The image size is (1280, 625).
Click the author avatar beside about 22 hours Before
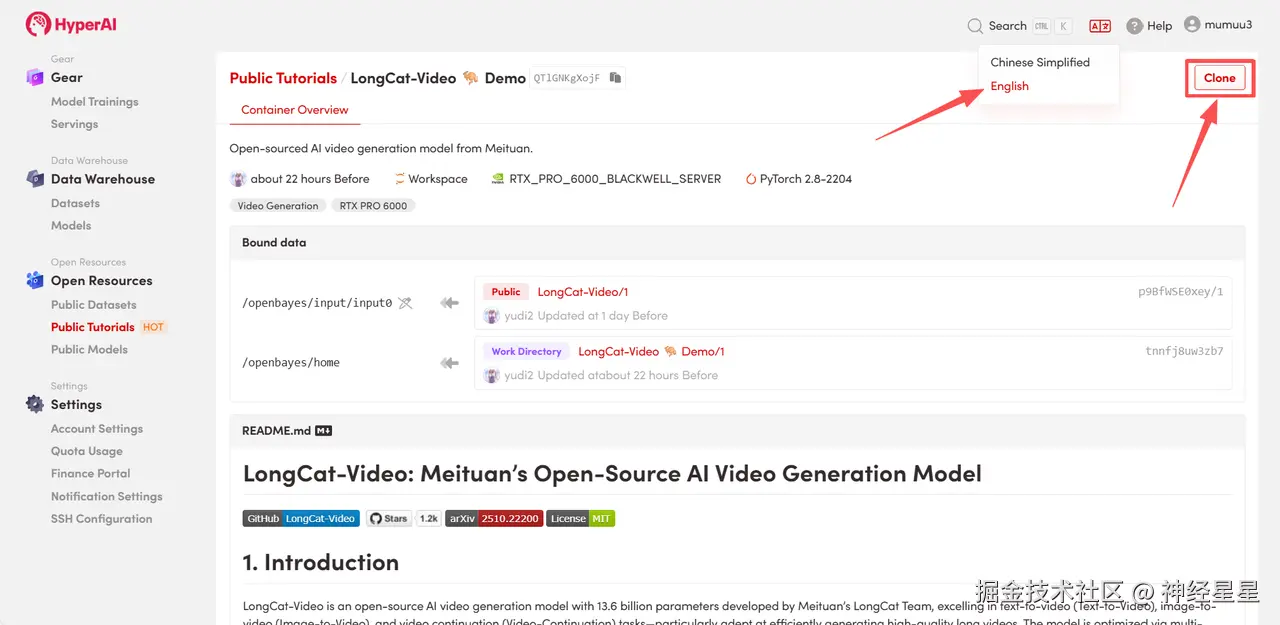(x=238, y=179)
